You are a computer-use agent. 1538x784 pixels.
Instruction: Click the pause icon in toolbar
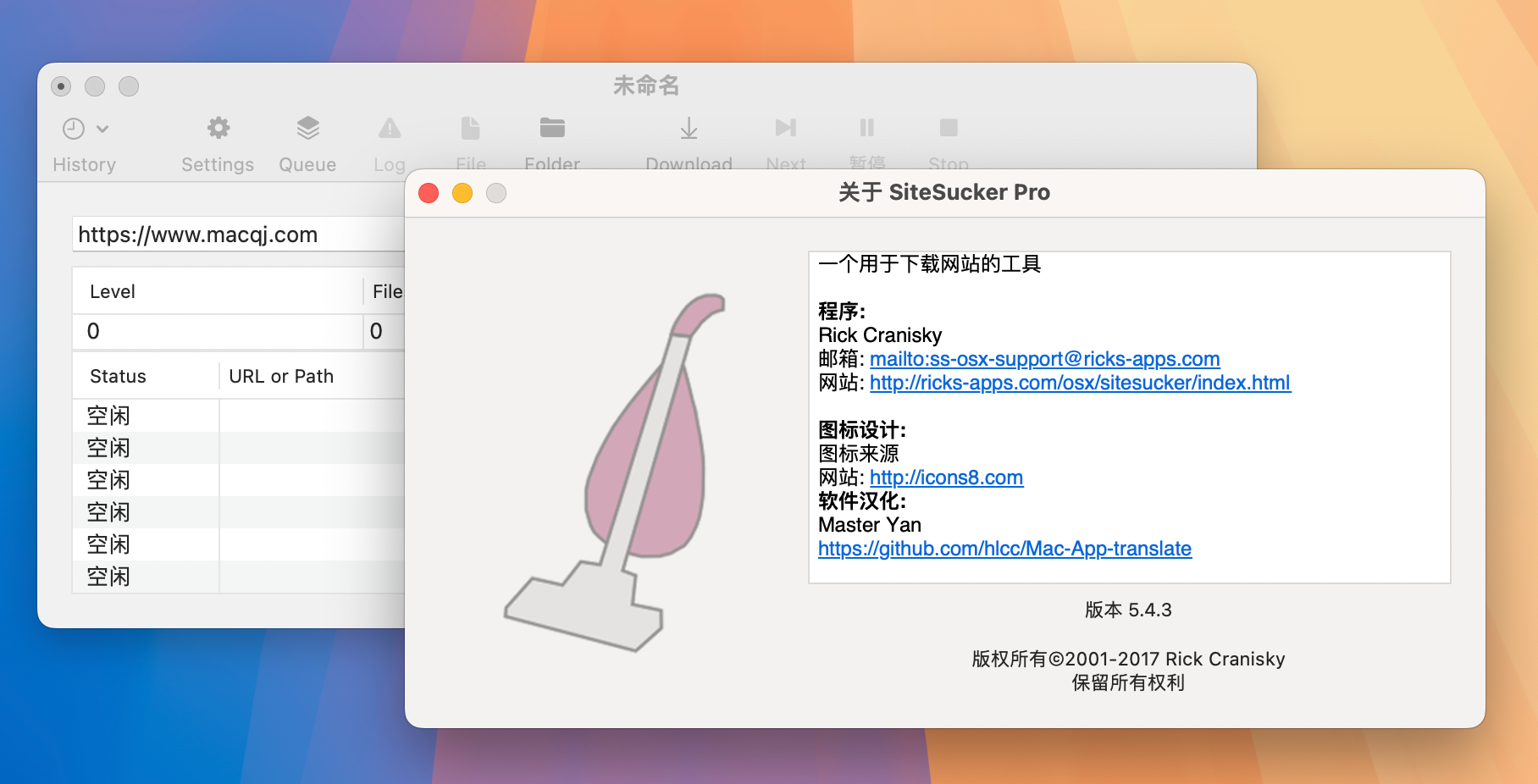tap(867, 128)
